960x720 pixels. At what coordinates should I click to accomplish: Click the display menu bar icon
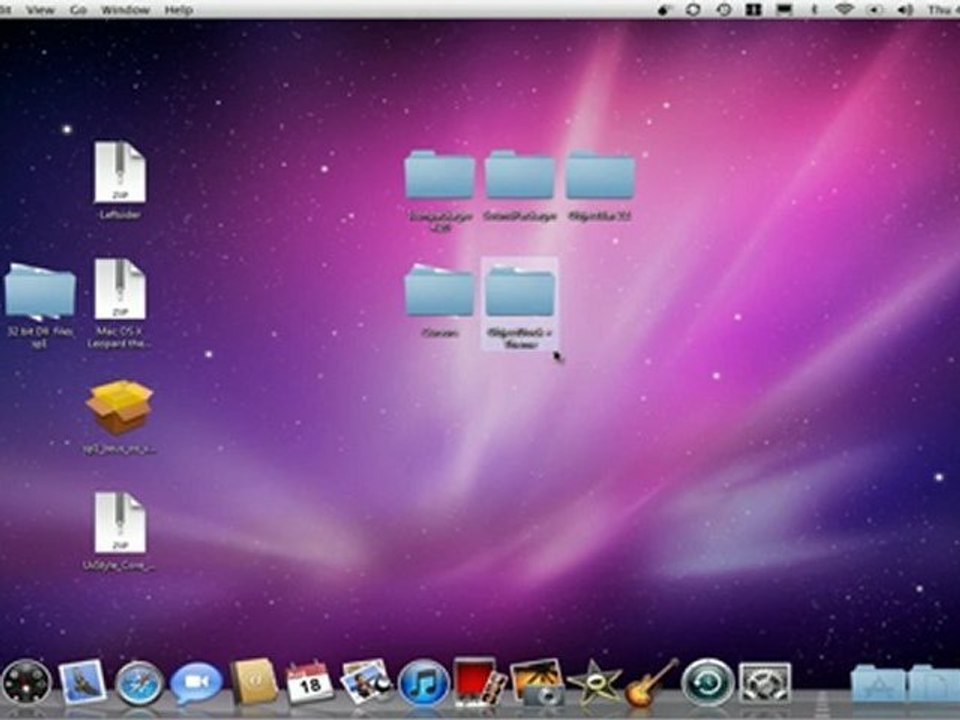click(784, 10)
